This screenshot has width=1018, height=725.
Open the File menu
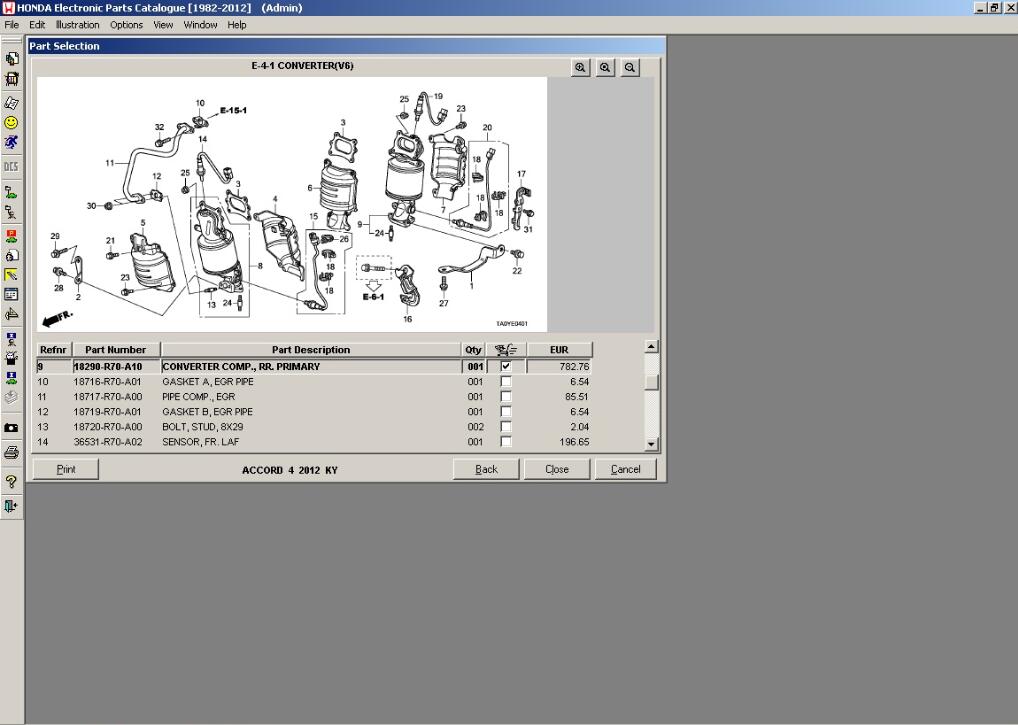[11, 25]
